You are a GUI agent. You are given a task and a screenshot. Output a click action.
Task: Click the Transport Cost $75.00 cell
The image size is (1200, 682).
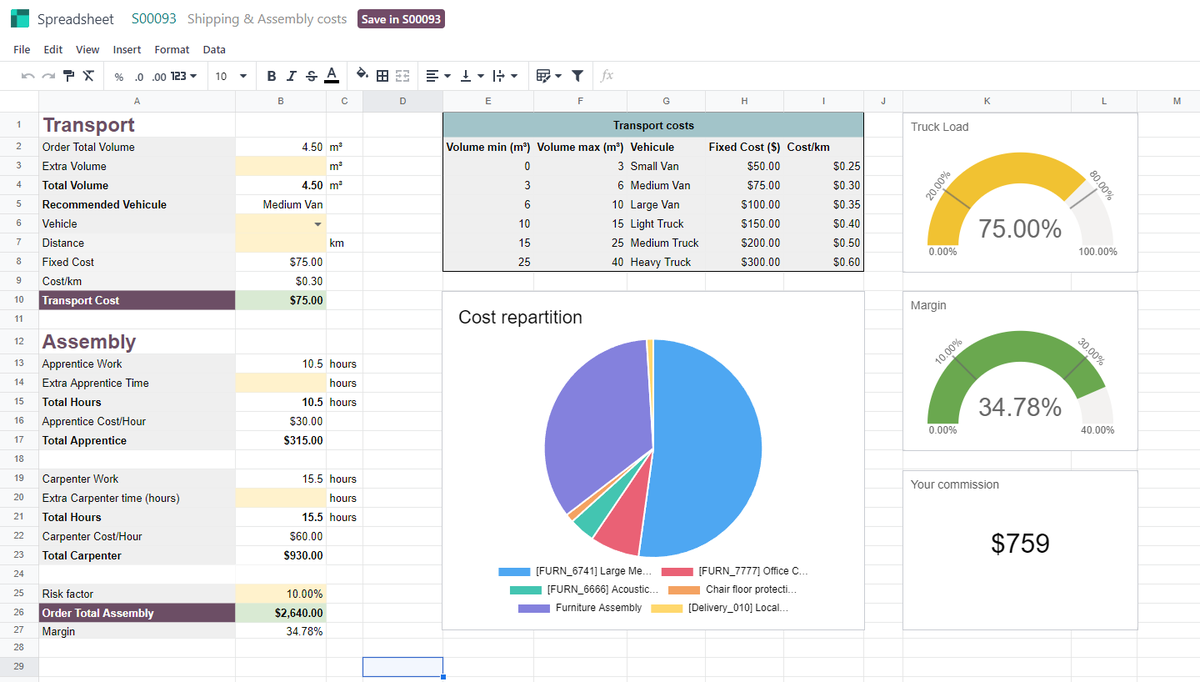click(280, 300)
